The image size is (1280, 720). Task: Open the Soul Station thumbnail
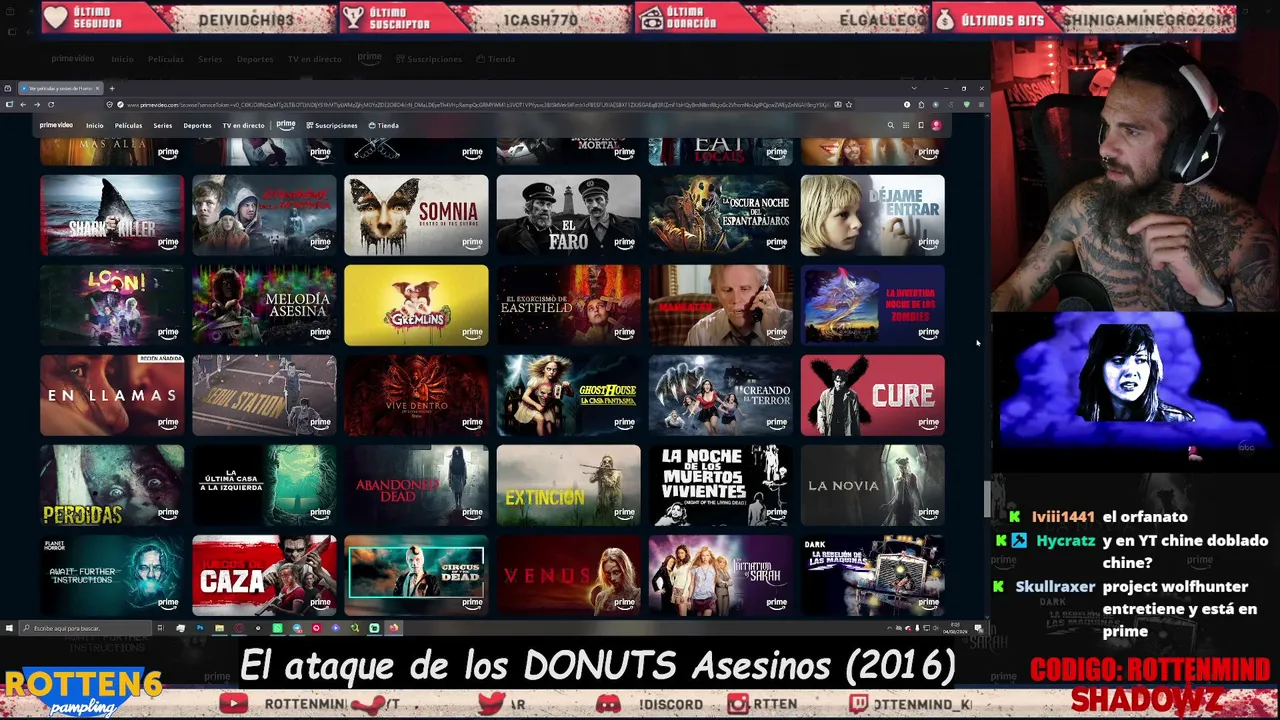point(264,395)
